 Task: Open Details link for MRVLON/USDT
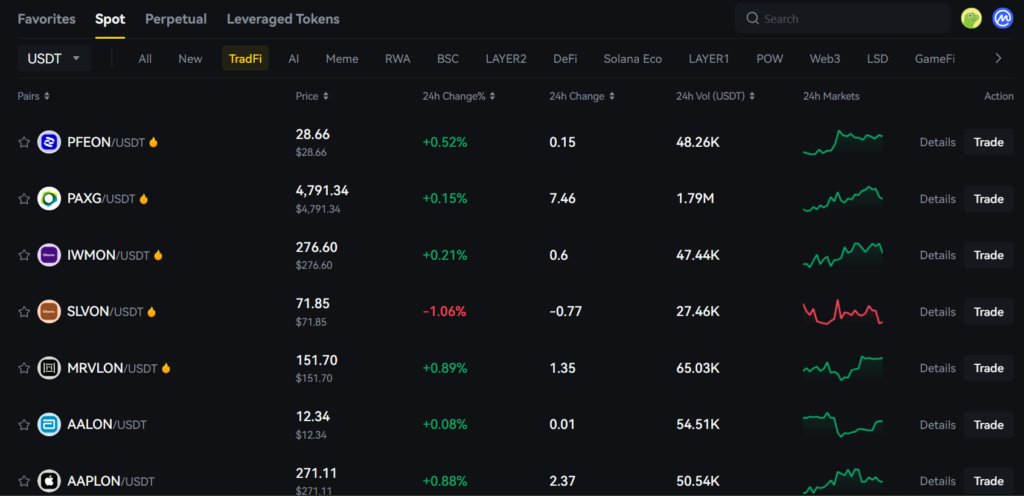click(937, 368)
